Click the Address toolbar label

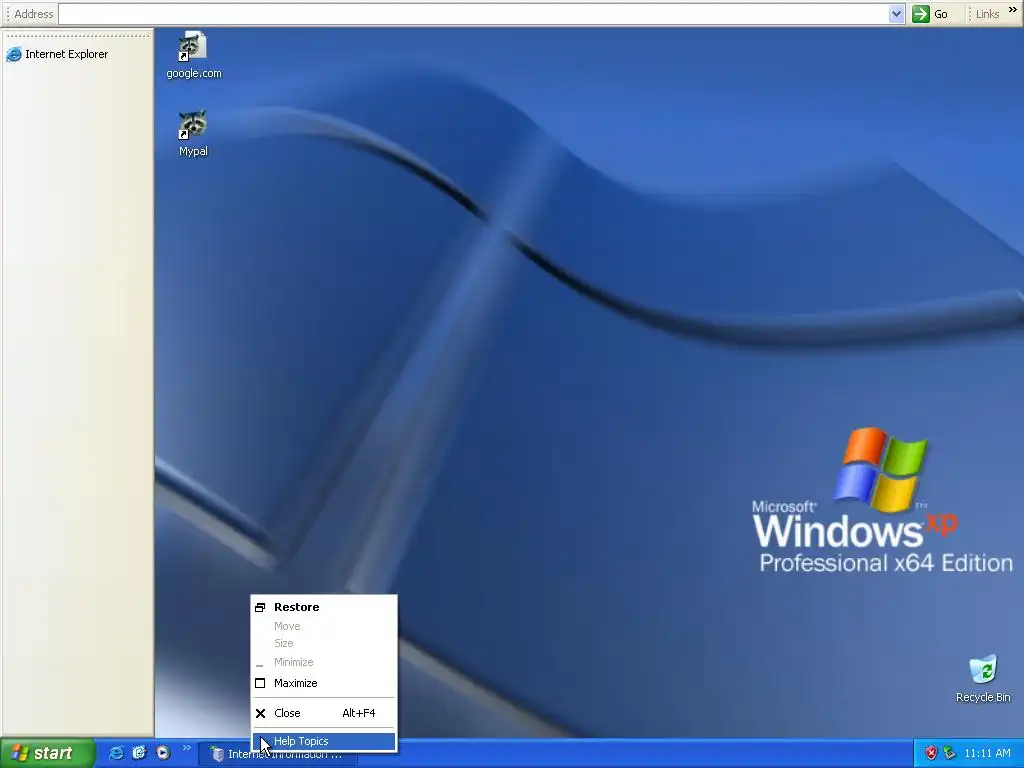coord(33,14)
